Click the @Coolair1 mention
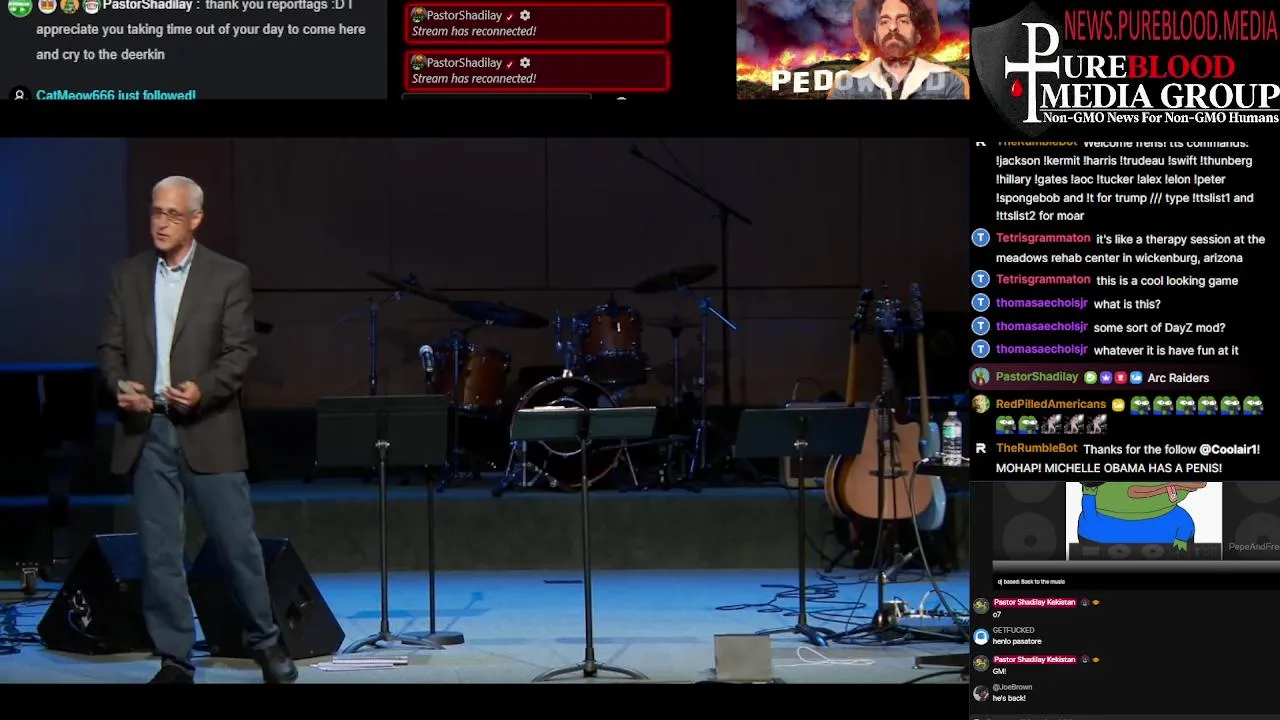Viewport: 1280px width, 720px height. pos(1230,449)
